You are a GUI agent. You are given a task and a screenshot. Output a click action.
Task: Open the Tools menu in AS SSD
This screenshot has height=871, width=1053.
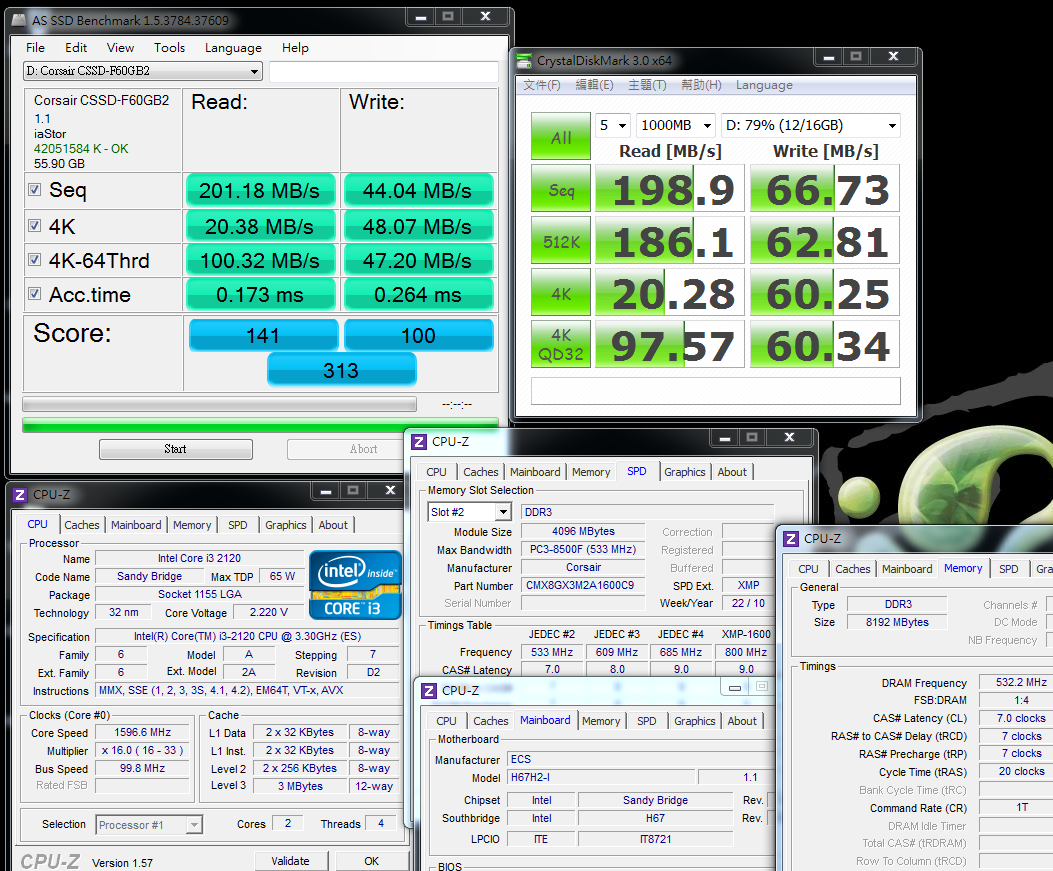tap(169, 48)
